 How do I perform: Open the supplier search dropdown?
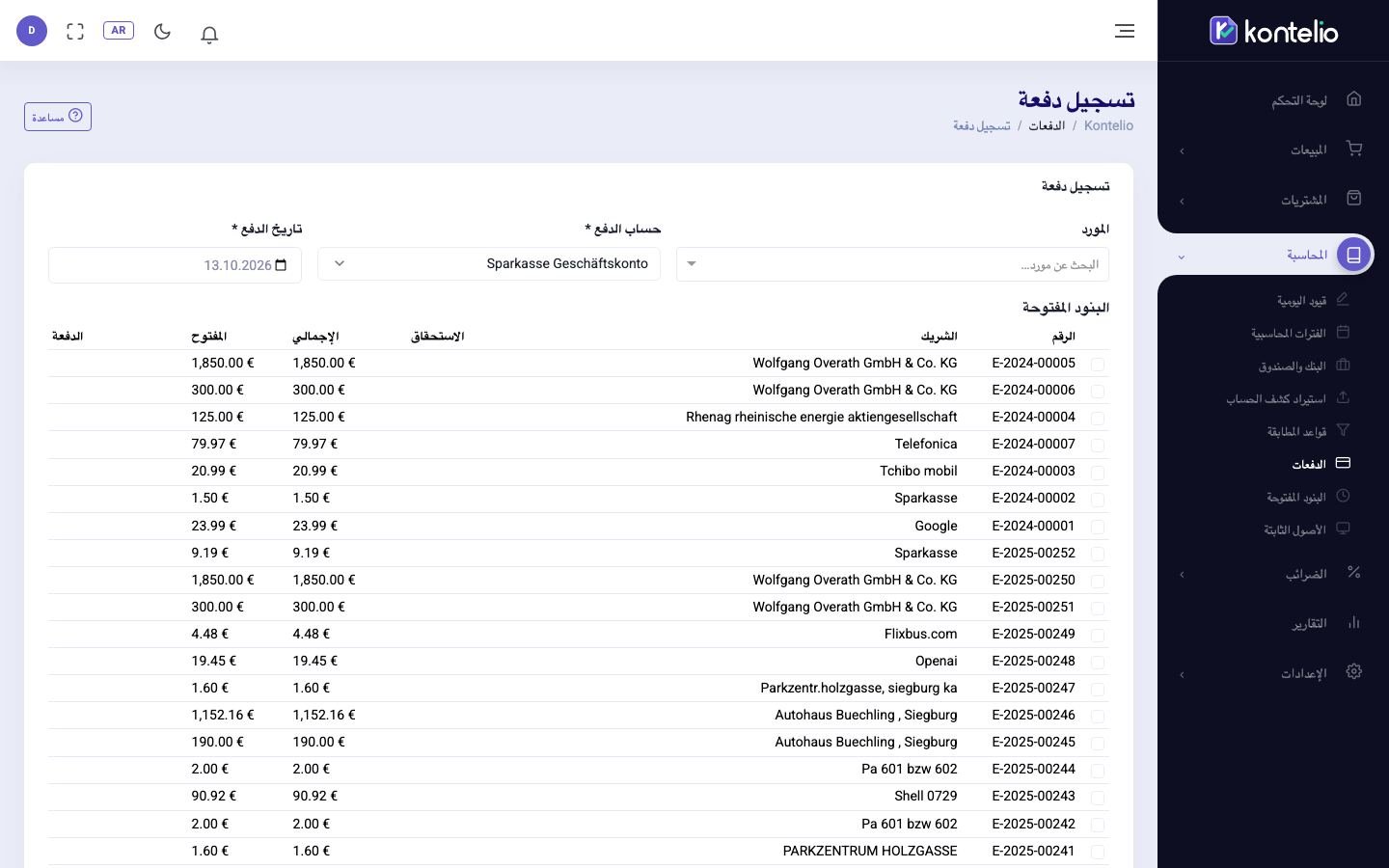click(892, 264)
